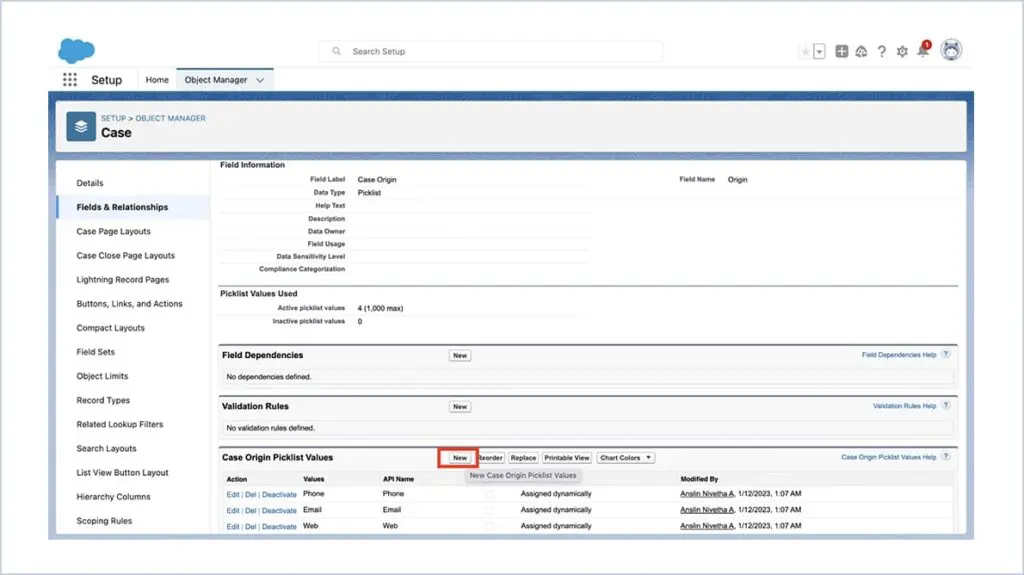Open Details in the sidebar
This screenshot has height=575, width=1024.
(89, 183)
